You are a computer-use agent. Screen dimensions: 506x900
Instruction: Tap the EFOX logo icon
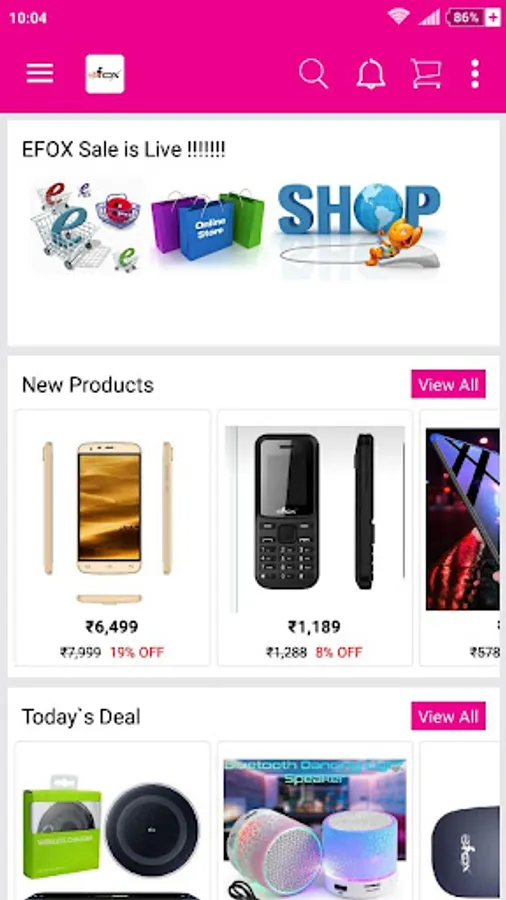[105, 73]
